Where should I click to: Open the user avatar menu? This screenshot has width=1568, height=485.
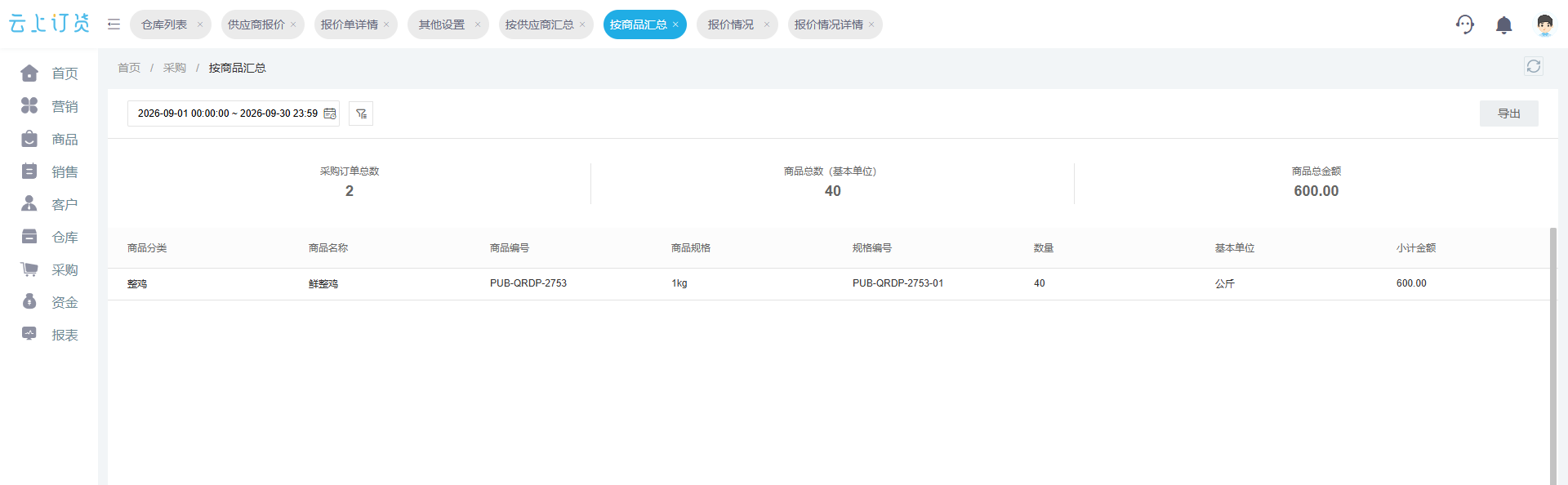coord(1544,24)
